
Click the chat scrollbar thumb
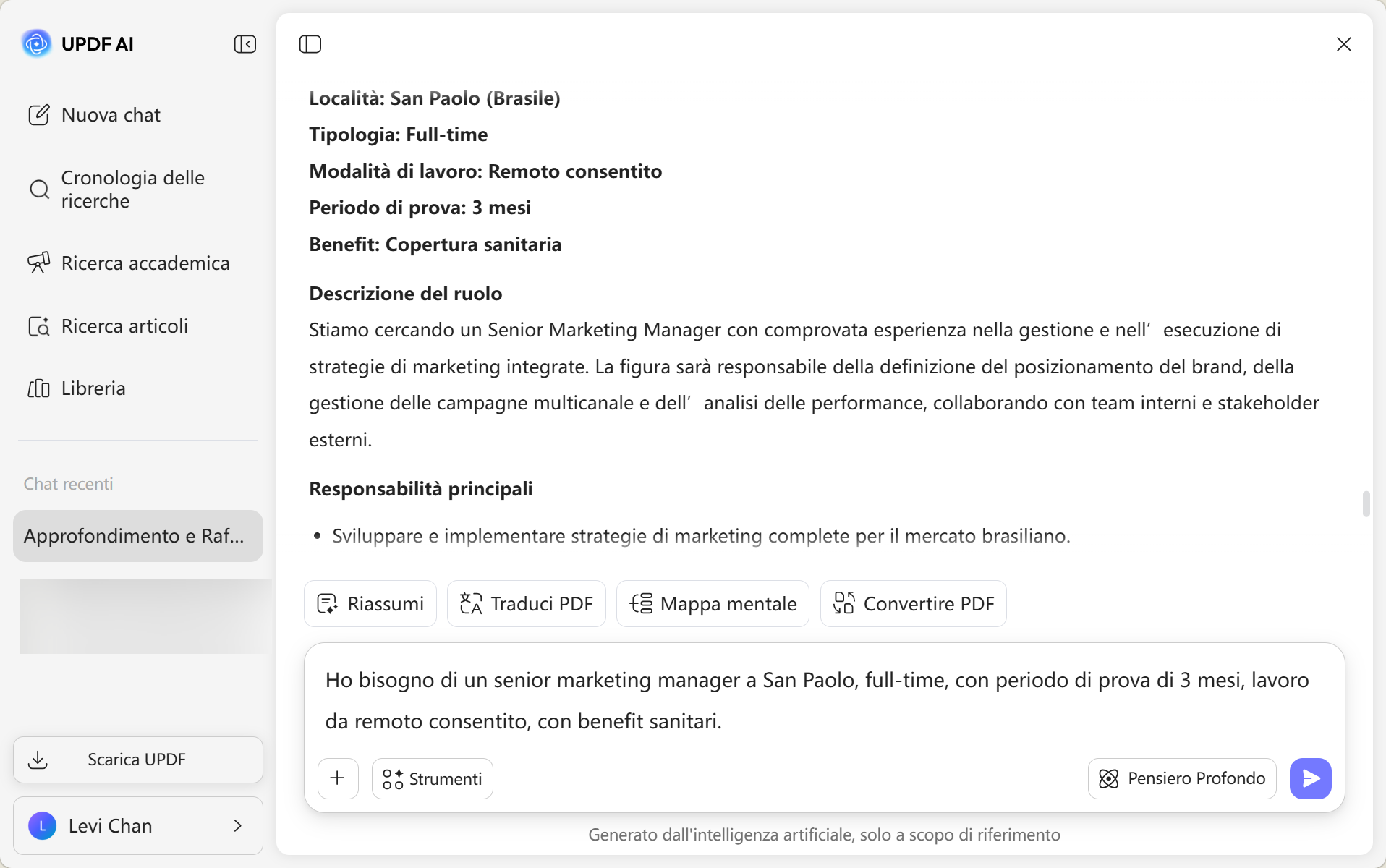point(1366,504)
